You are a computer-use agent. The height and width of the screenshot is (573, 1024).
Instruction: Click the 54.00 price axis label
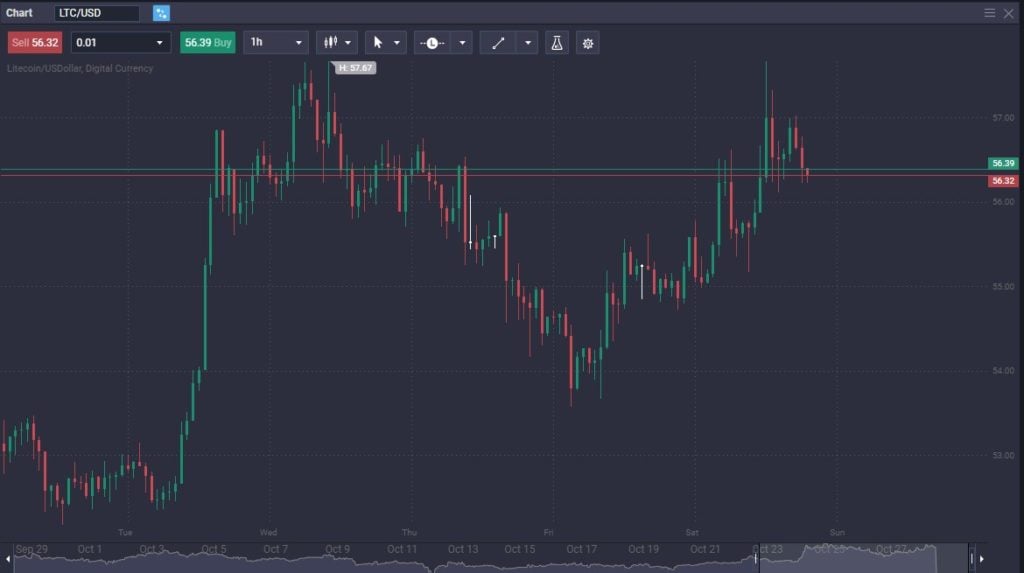(x=1003, y=370)
